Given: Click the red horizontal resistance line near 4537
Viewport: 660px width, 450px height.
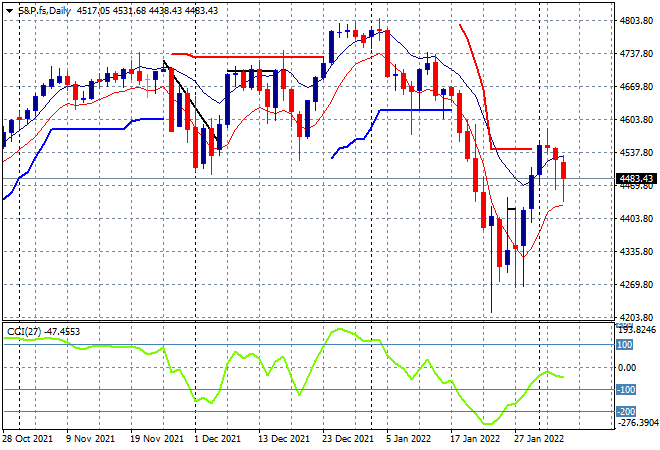Looking at the screenshot, I should coord(511,149).
